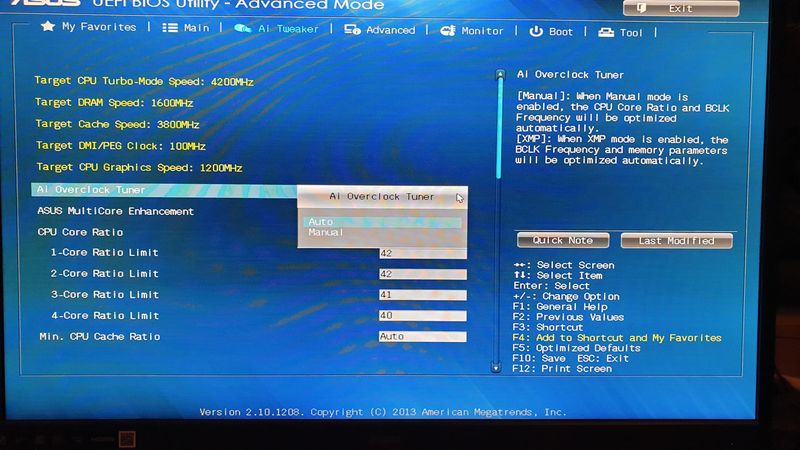Click the F3: Shortcut hint
The height and width of the screenshot is (450, 800).
click(x=547, y=327)
